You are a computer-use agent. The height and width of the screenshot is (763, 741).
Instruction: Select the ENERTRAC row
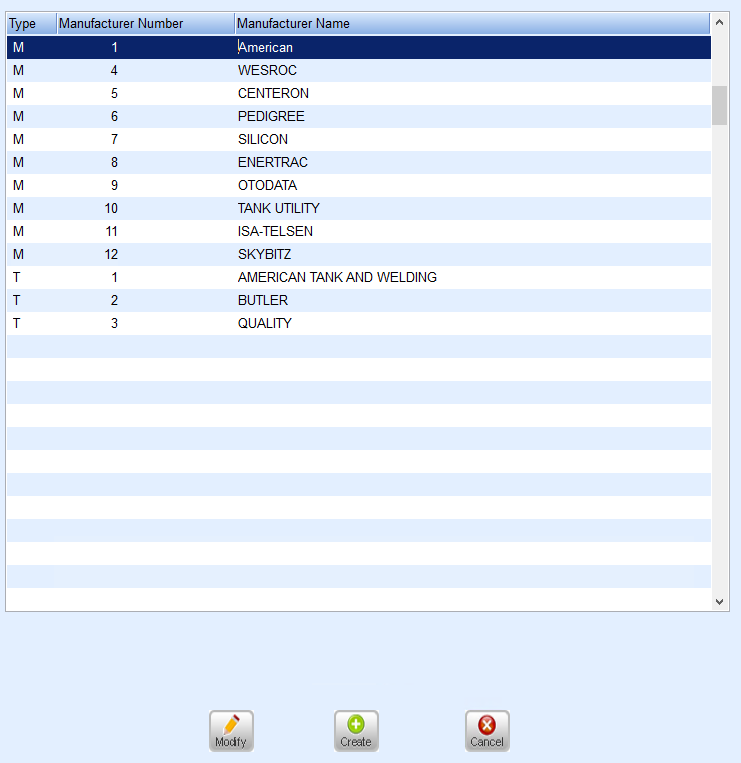point(359,163)
